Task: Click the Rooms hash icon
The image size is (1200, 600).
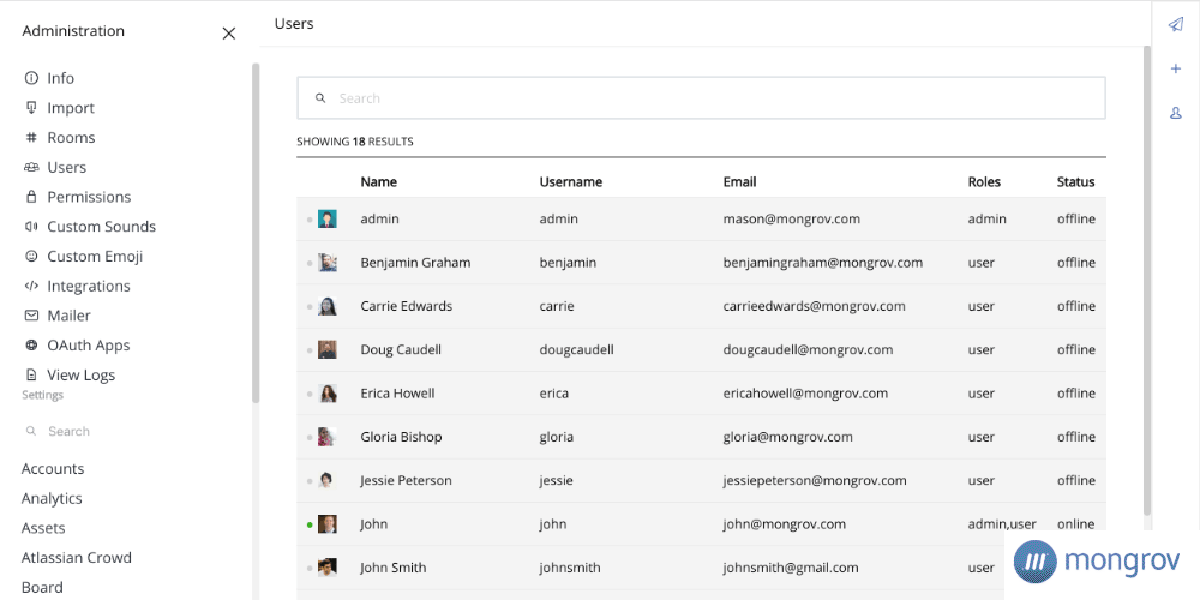Action: click(31, 138)
